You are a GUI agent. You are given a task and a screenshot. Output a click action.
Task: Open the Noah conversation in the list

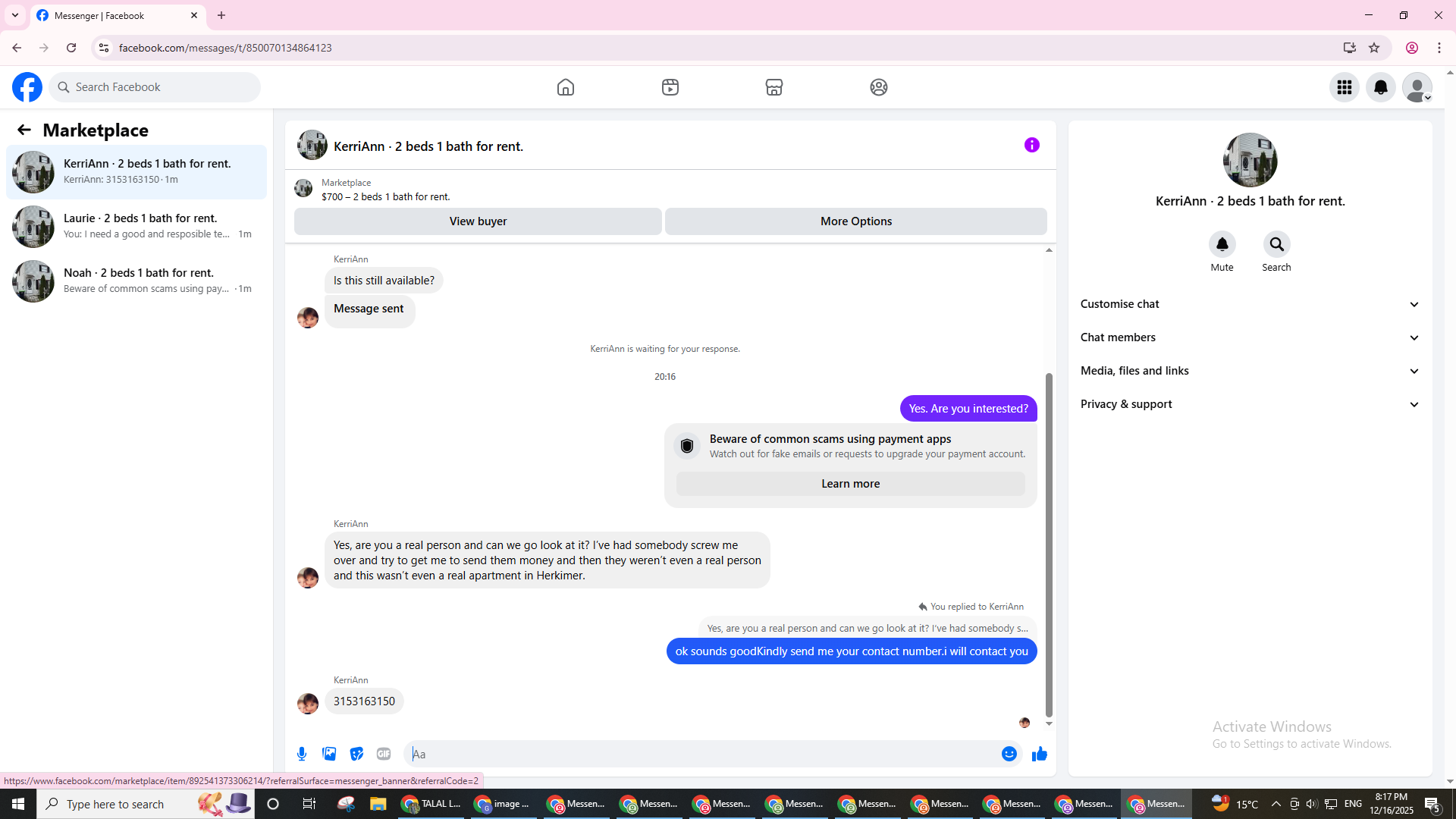tap(136, 281)
